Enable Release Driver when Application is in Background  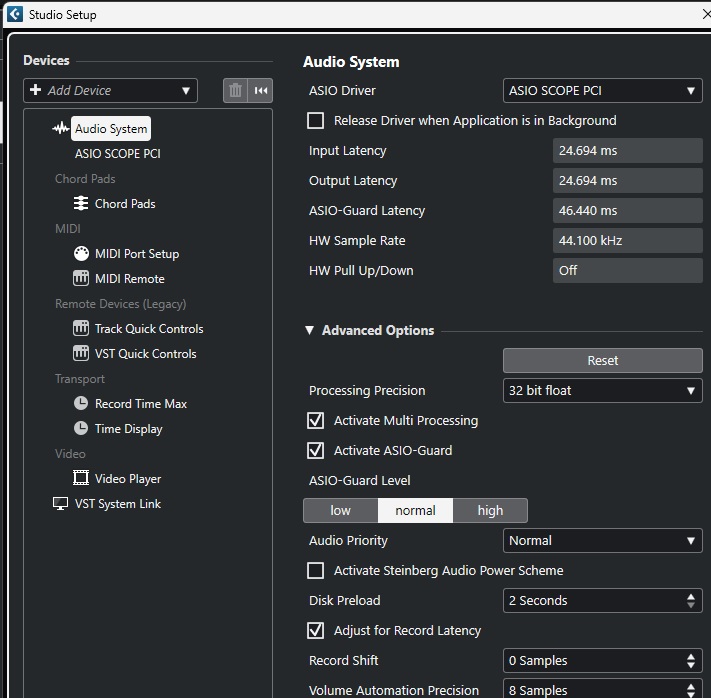pyautogui.click(x=316, y=121)
